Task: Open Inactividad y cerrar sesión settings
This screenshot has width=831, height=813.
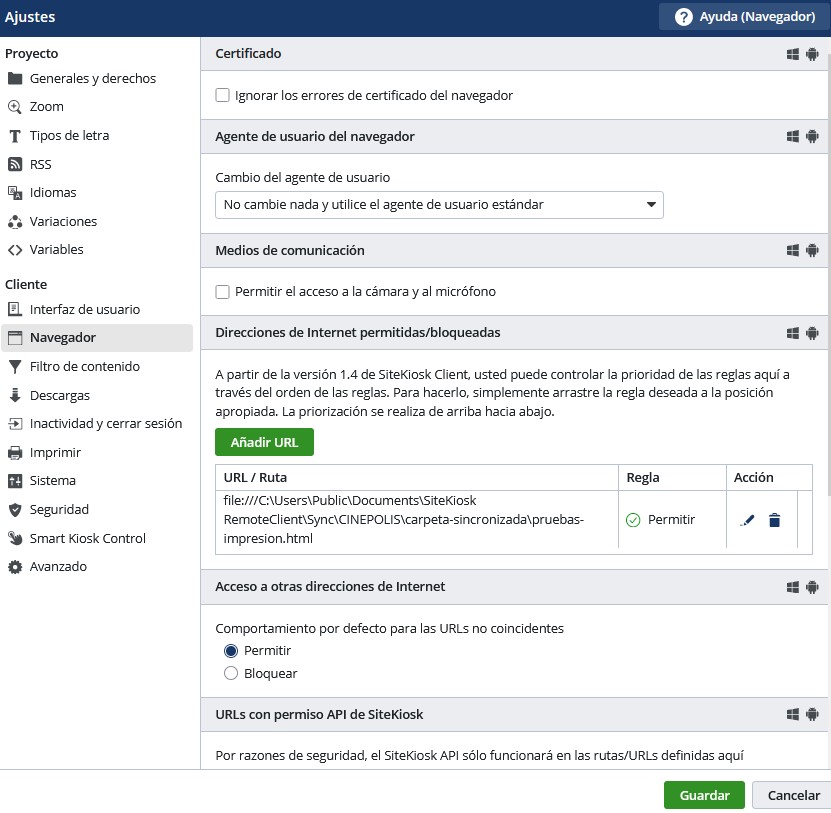Action: click(x=106, y=424)
